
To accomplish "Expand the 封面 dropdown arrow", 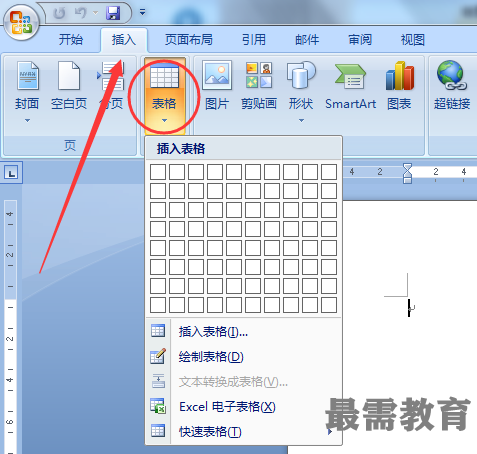I will 27,120.
